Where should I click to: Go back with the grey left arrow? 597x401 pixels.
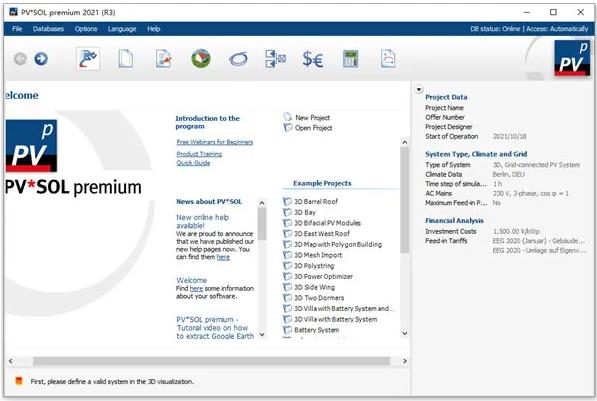(x=20, y=59)
